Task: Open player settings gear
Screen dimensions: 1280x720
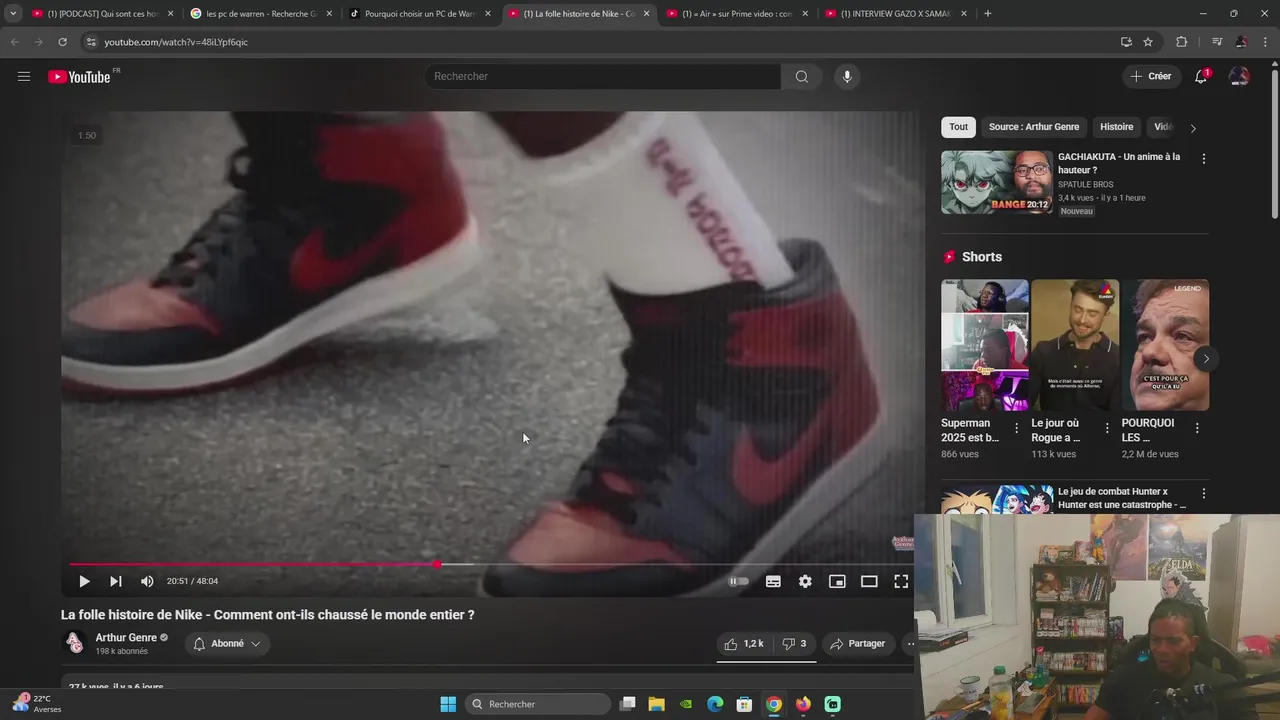Action: (x=805, y=581)
